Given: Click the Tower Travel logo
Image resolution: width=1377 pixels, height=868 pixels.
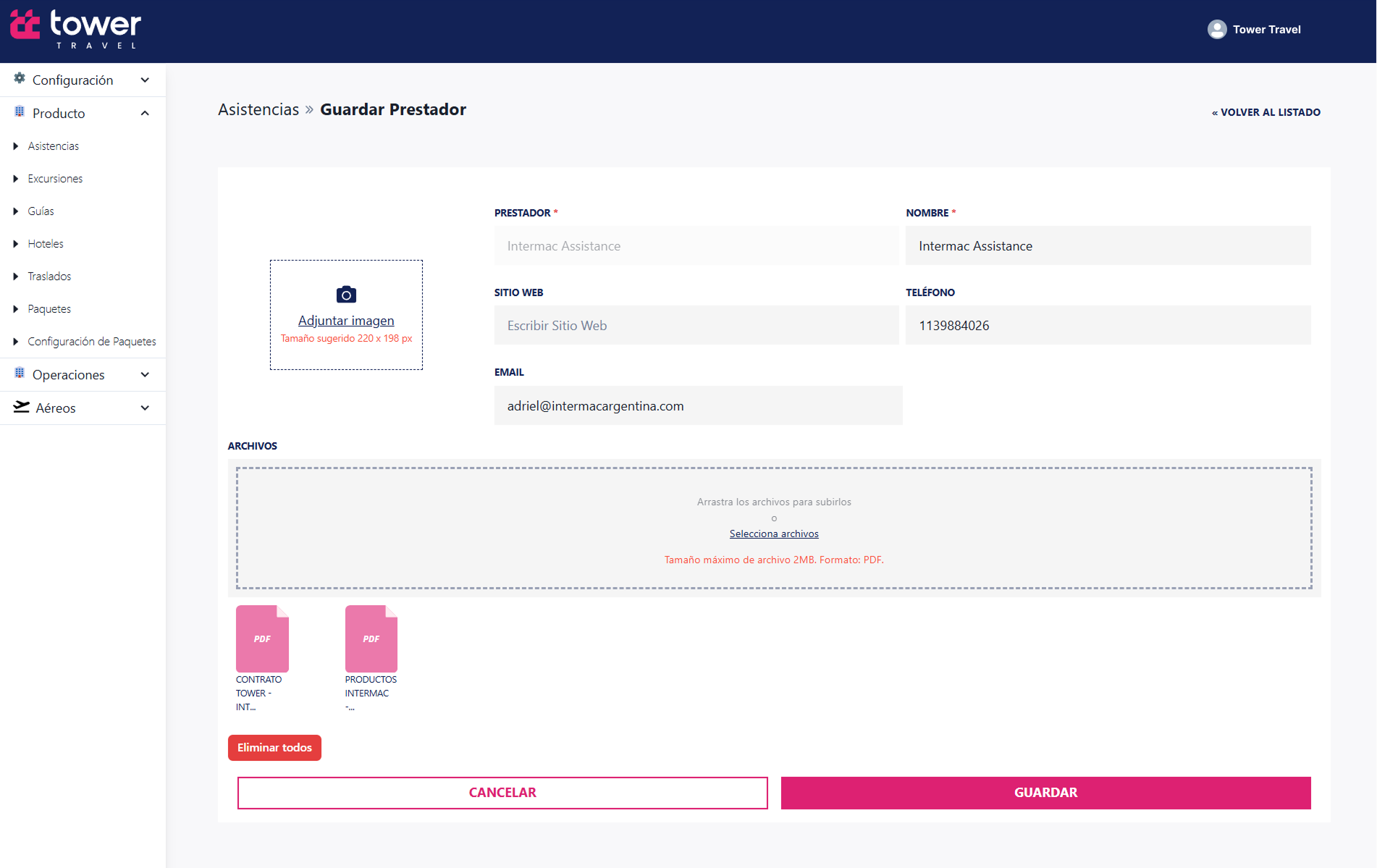Looking at the screenshot, I should (x=76, y=30).
